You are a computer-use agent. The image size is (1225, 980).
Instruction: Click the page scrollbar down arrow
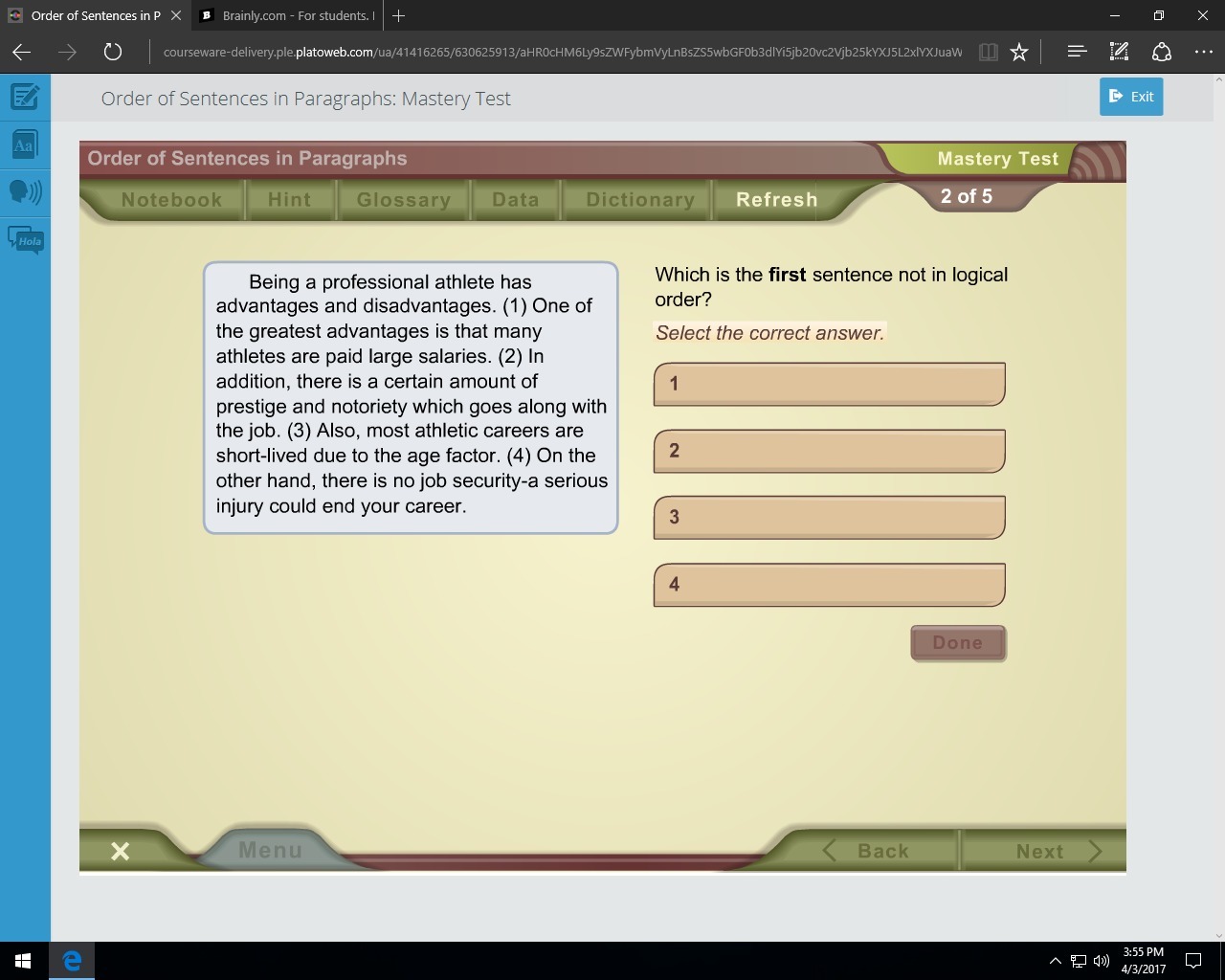coord(1218,935)
